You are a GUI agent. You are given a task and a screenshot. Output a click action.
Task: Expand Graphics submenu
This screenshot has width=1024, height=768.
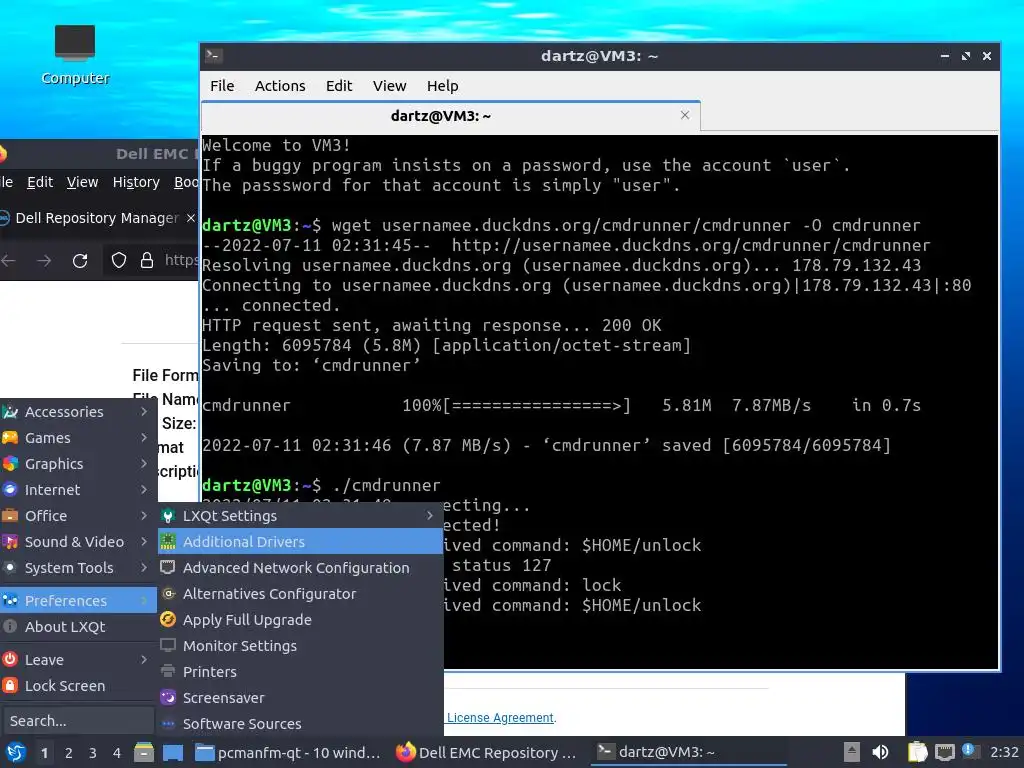tap(78, 464)
